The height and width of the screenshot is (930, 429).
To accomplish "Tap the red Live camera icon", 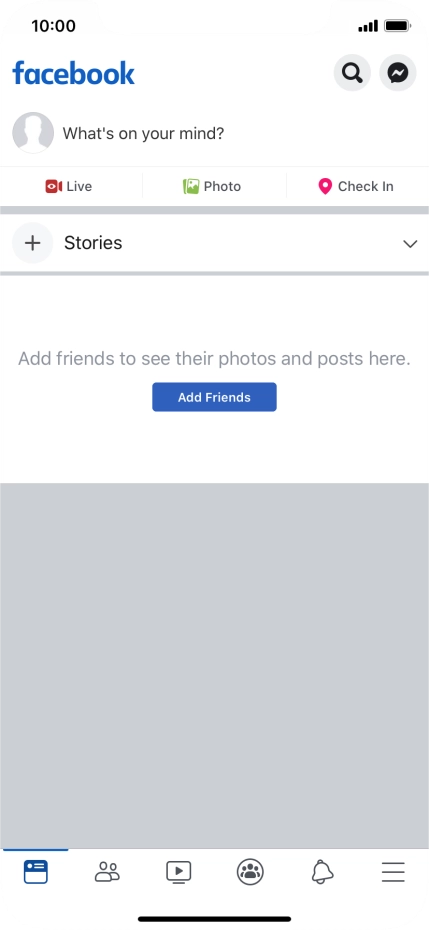I will pyautogui.click(x=53, y=186).
